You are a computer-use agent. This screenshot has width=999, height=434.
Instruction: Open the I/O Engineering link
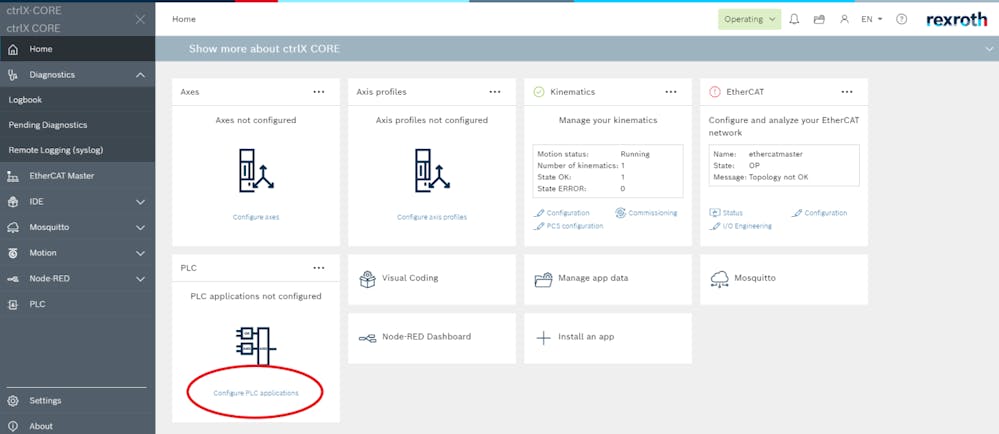coord(740,226)
